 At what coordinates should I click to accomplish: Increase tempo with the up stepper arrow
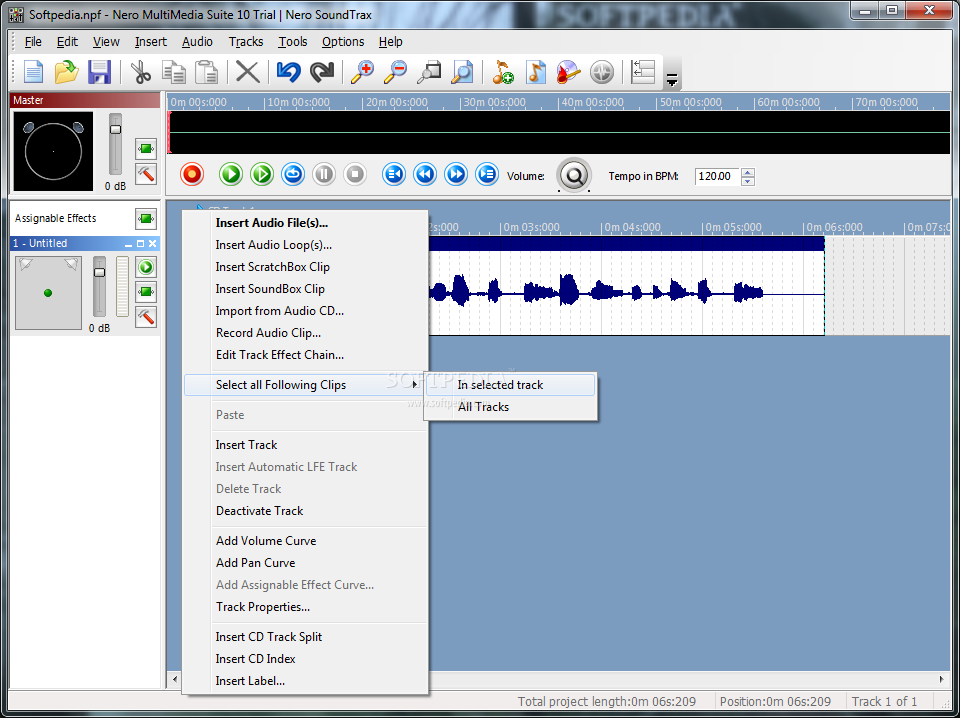pyautogui.click(x=748, y=172)
